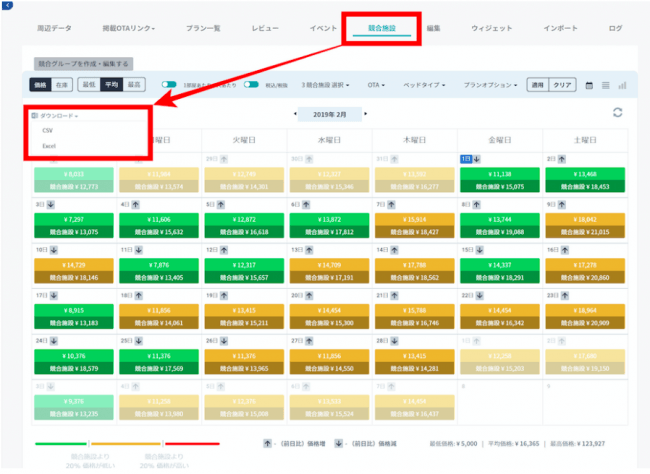The image size is (650, 474).
Task: Open the 編集 tab
Action: 434,28
